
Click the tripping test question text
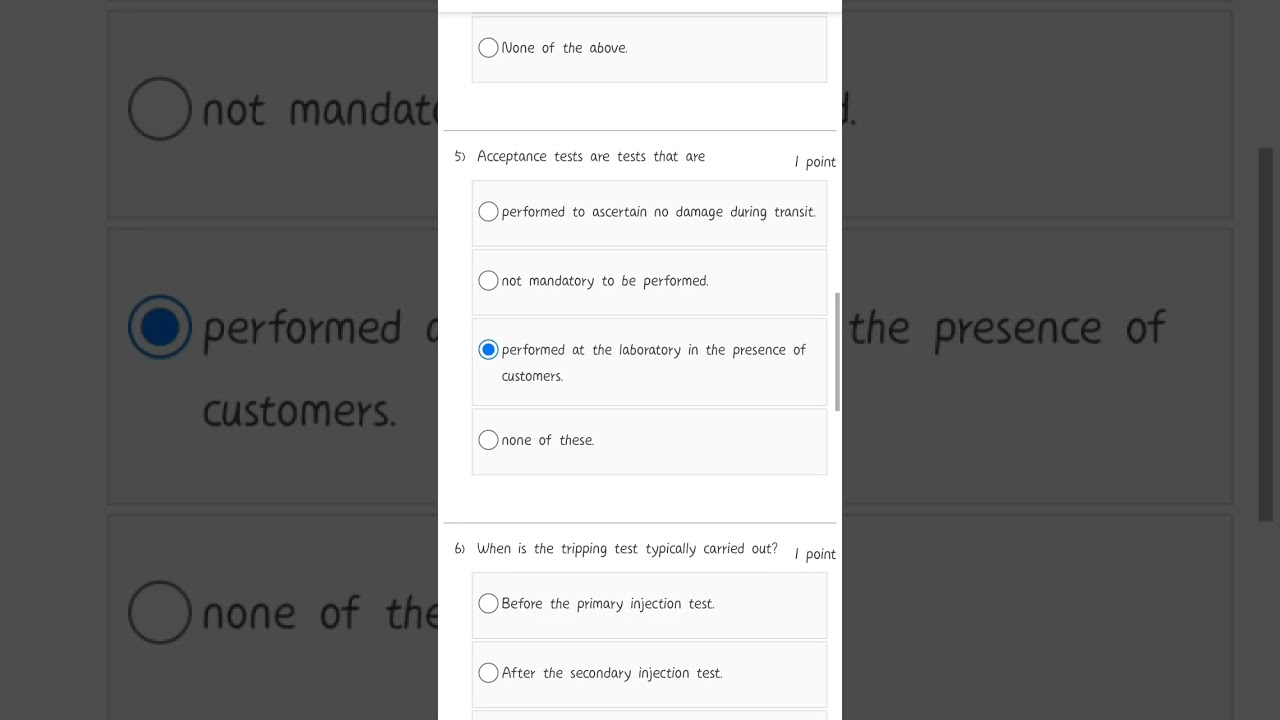click(x=627, y=549)
